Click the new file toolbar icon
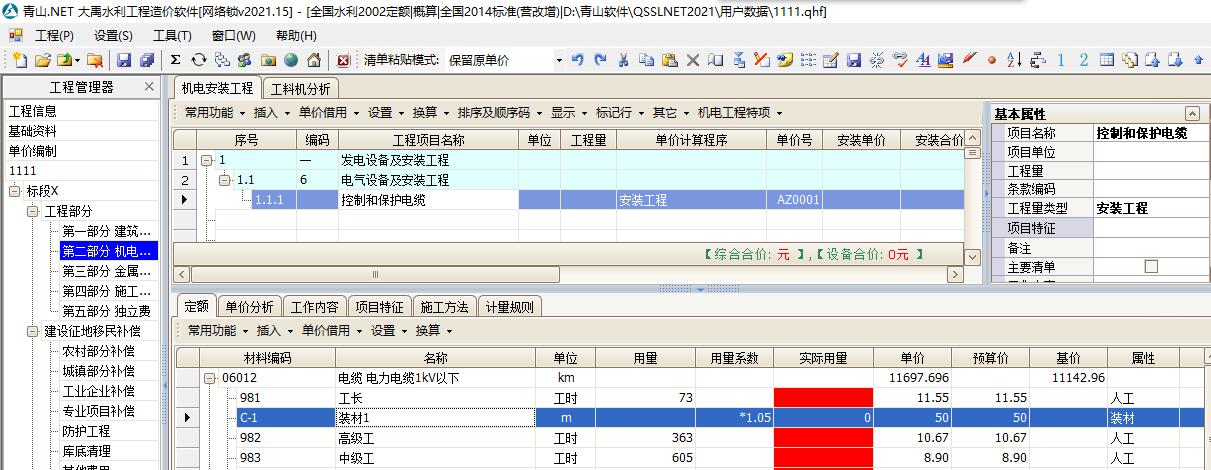Screen dimensions: 1211x470 [x=20, y=60]
